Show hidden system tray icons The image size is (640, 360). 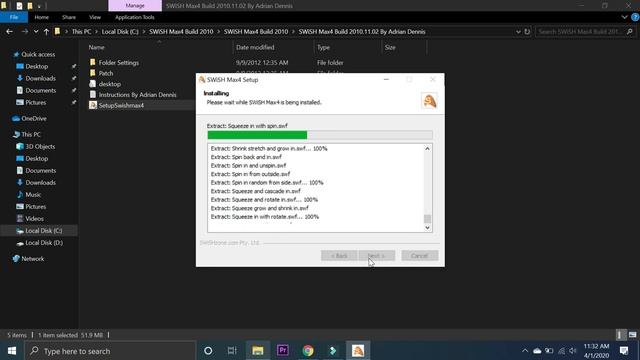click(x=525, y=351)
